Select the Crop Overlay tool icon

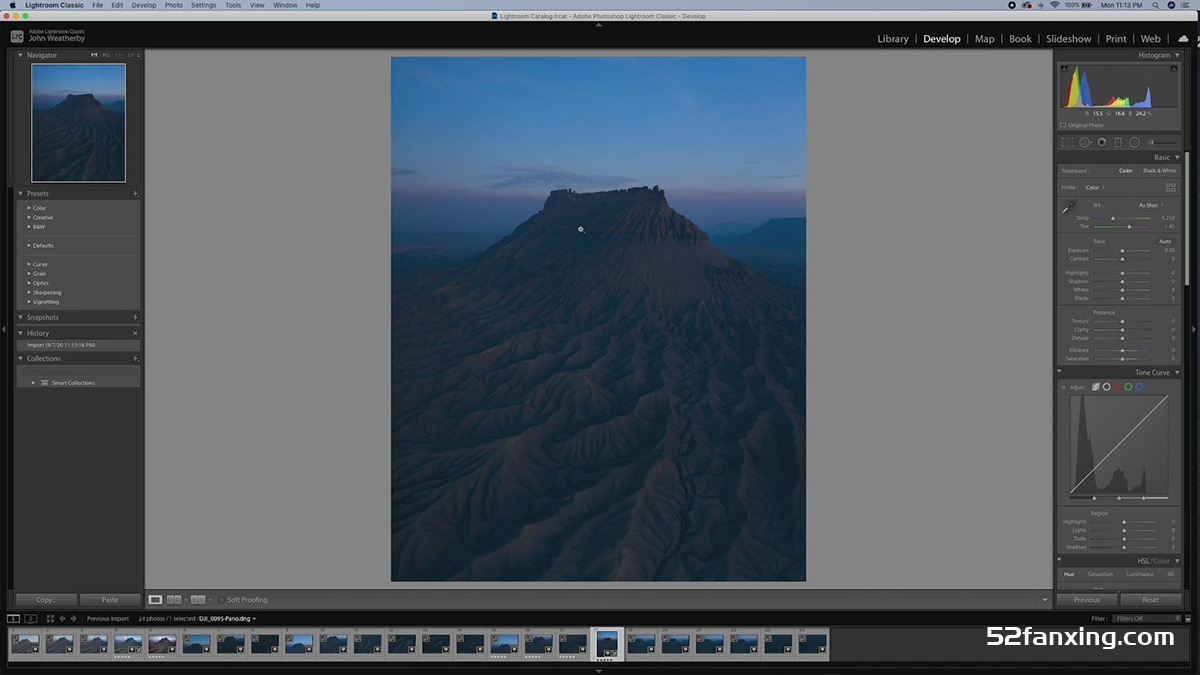(x=1067, y=142)
